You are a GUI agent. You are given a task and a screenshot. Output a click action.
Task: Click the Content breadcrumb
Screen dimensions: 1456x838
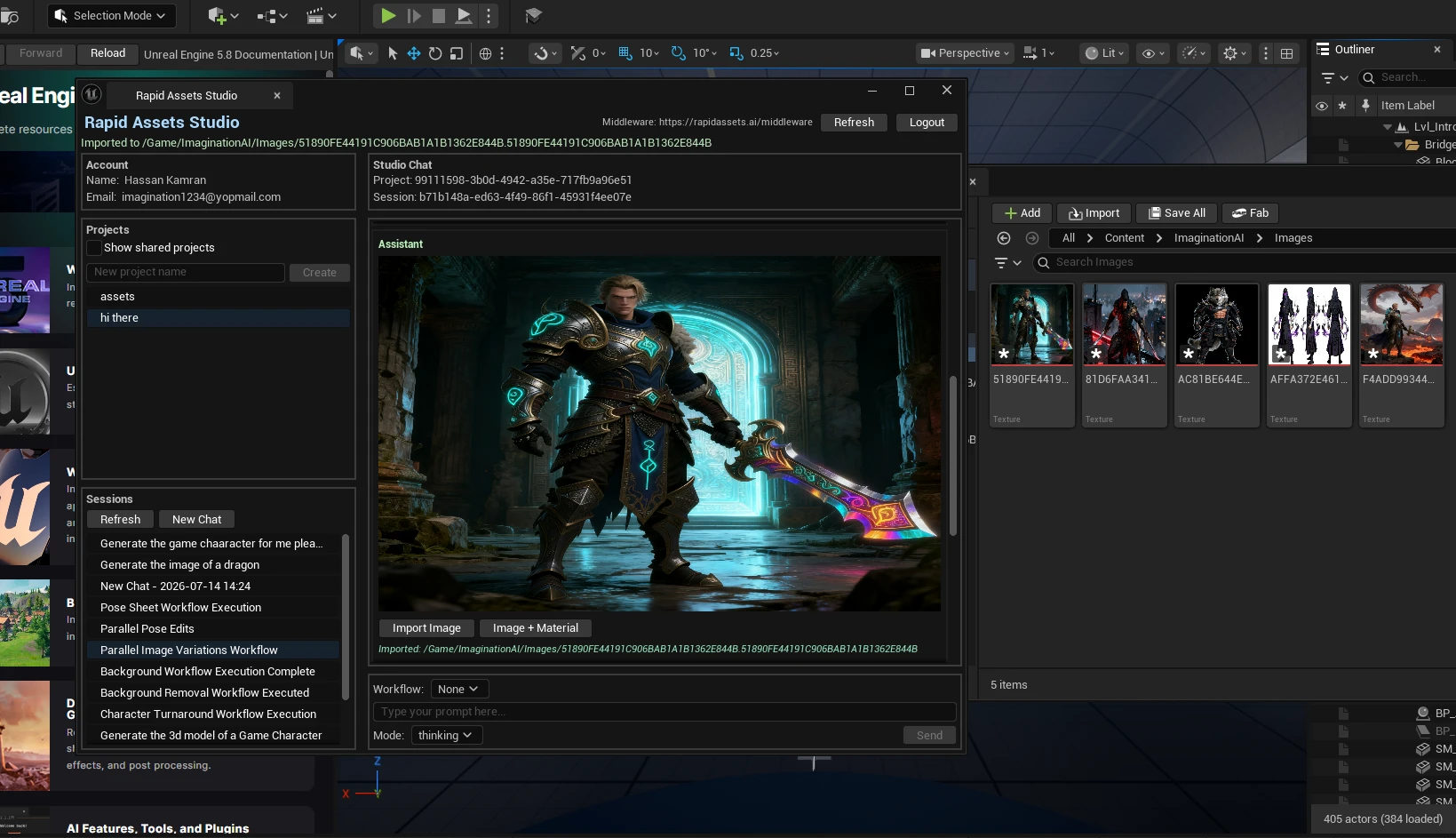click(x=1124, y=238)
